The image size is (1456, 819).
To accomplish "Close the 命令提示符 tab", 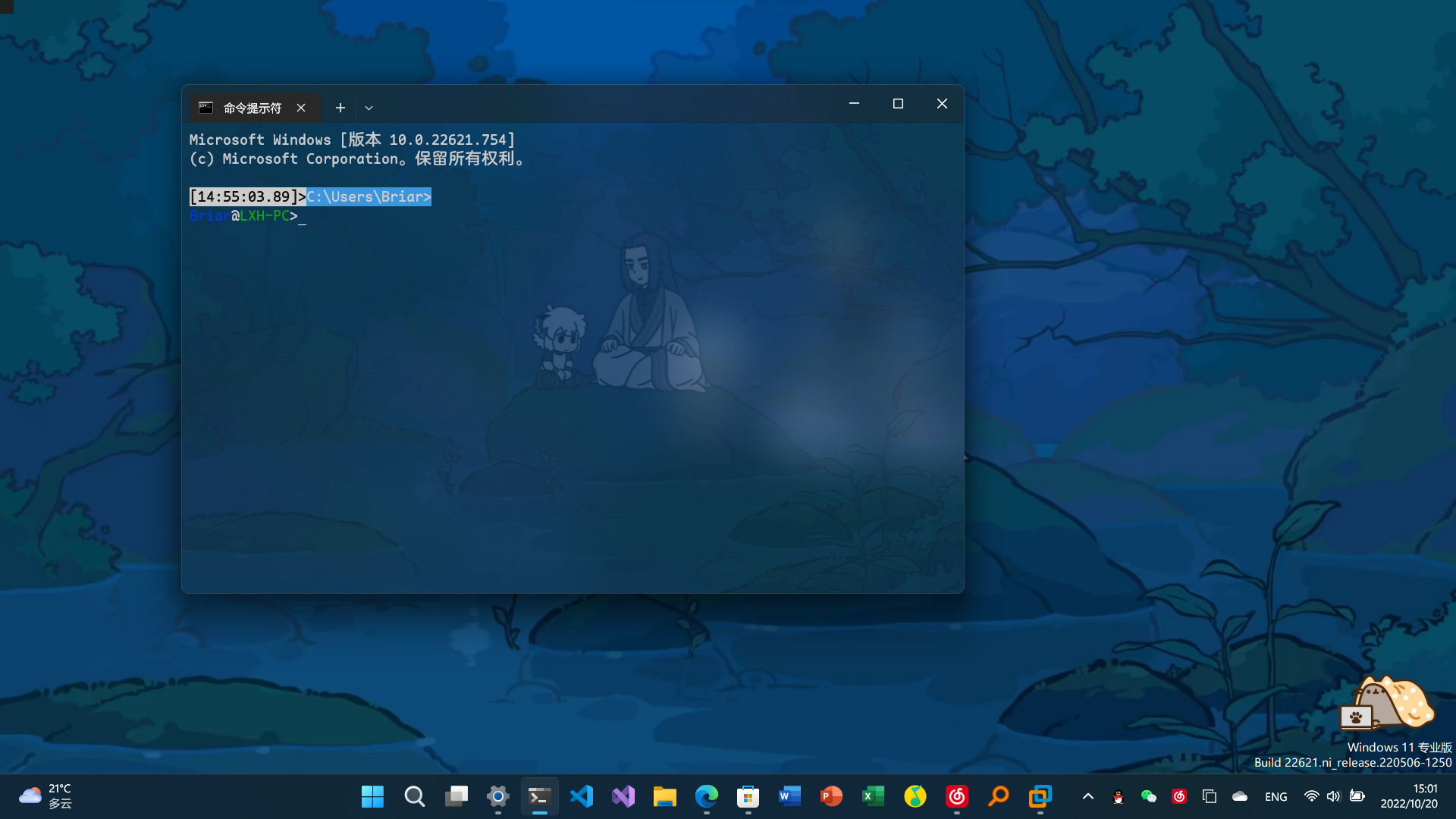I will click(300, 108).
